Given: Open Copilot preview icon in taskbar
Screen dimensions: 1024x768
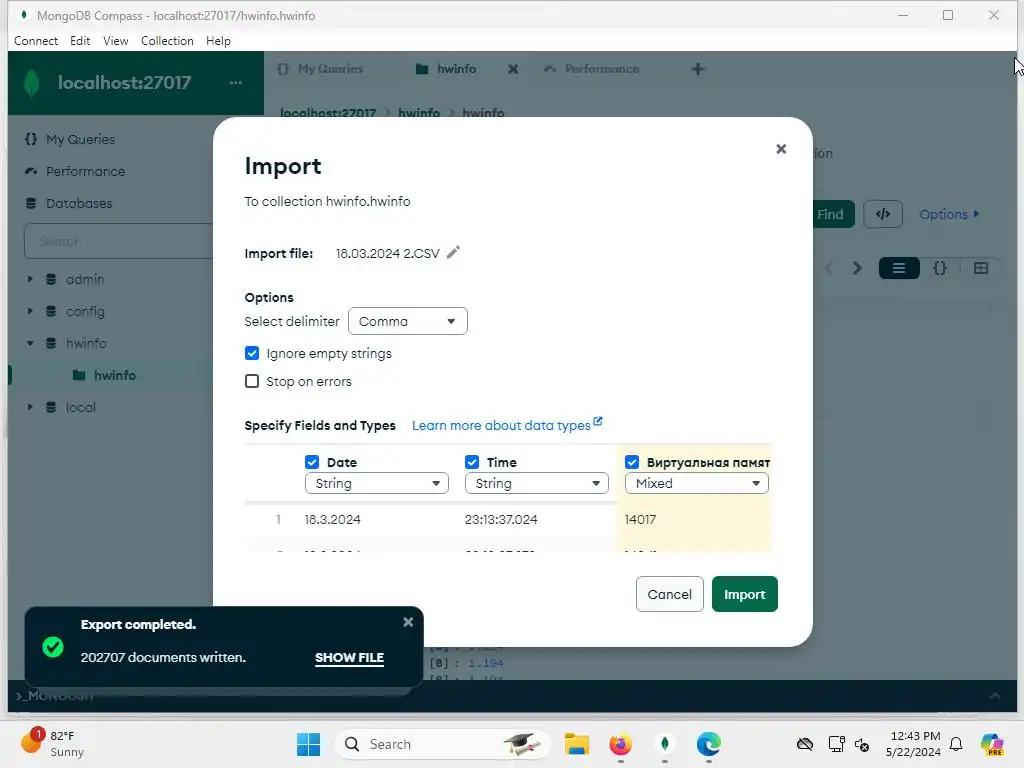Looking at the screenshot, I should click(x=992, y=744).
